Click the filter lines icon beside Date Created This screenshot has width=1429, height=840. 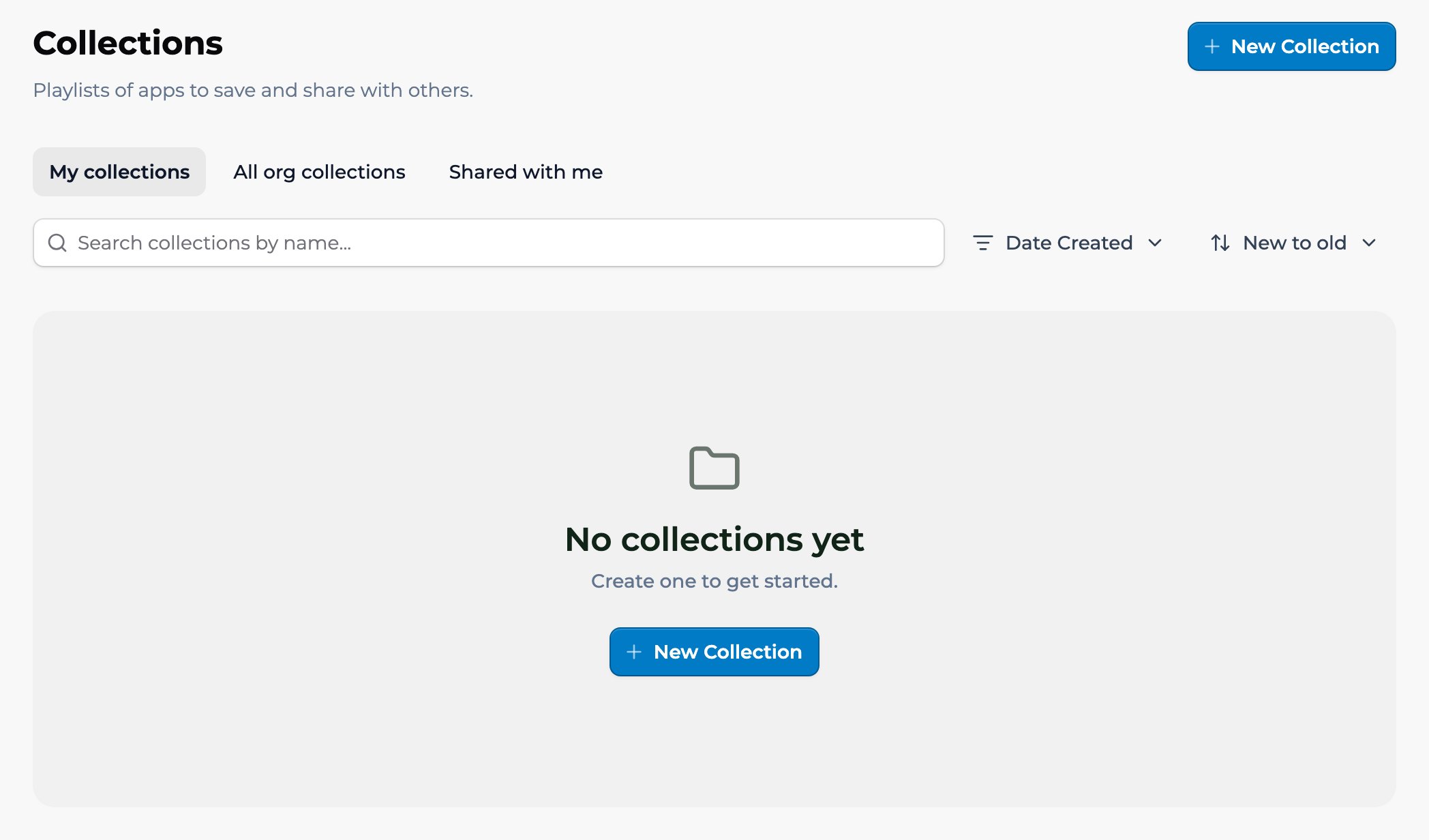982,243
